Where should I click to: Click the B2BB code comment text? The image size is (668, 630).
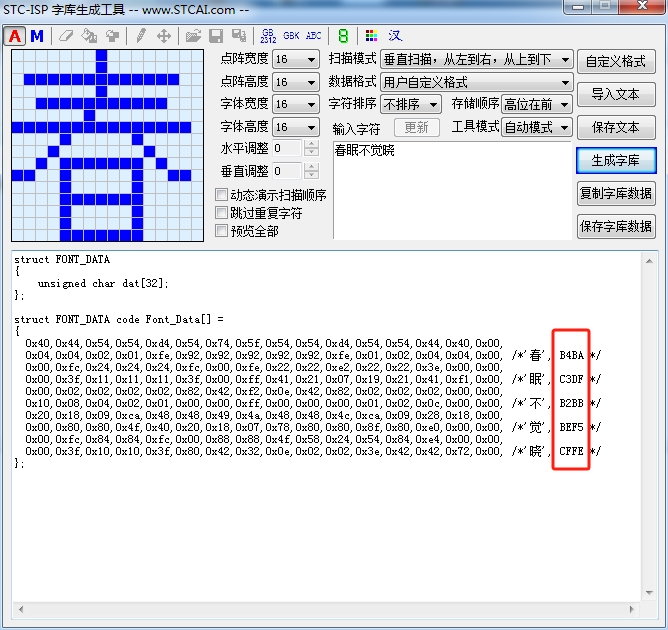[x=571, y=403]
